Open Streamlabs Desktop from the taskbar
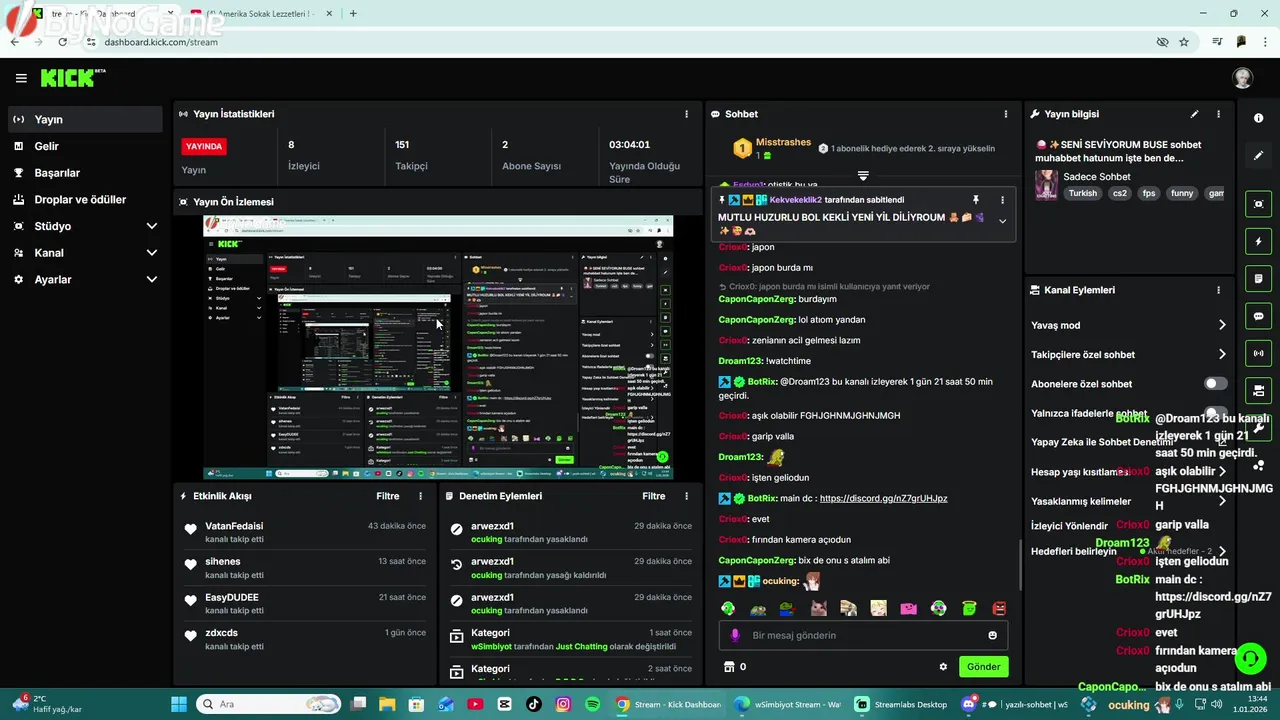Viewport: 1280px width, 720px height. tap(900, 704)
